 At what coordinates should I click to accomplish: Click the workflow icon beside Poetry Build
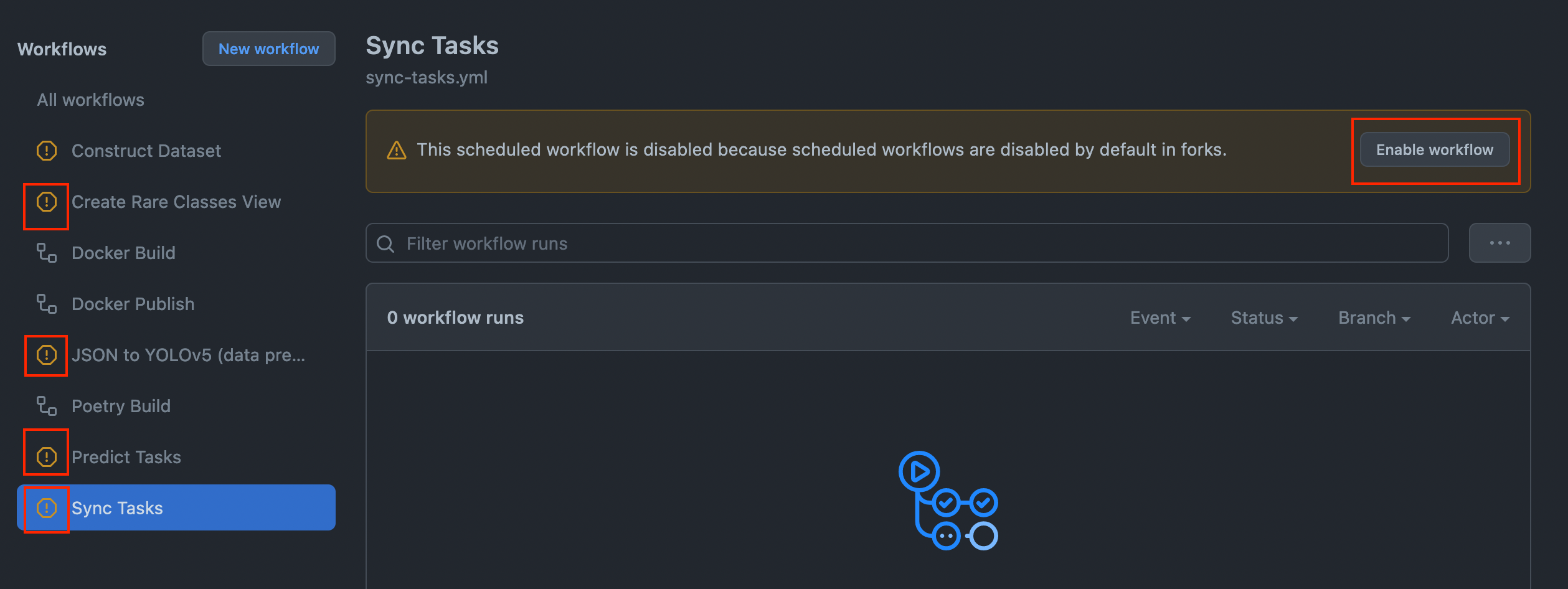[47, 406]
